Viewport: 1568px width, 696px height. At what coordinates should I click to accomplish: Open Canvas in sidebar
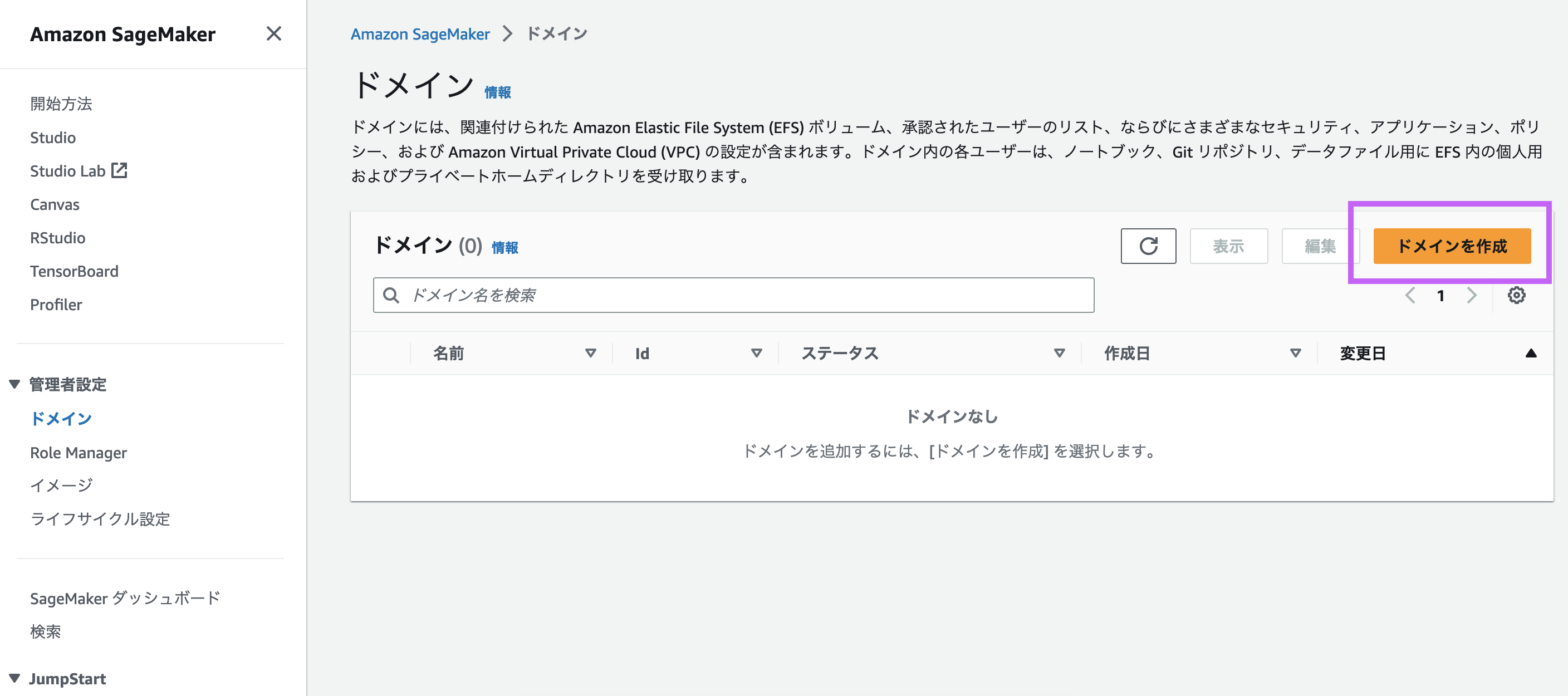pos(55,204)
